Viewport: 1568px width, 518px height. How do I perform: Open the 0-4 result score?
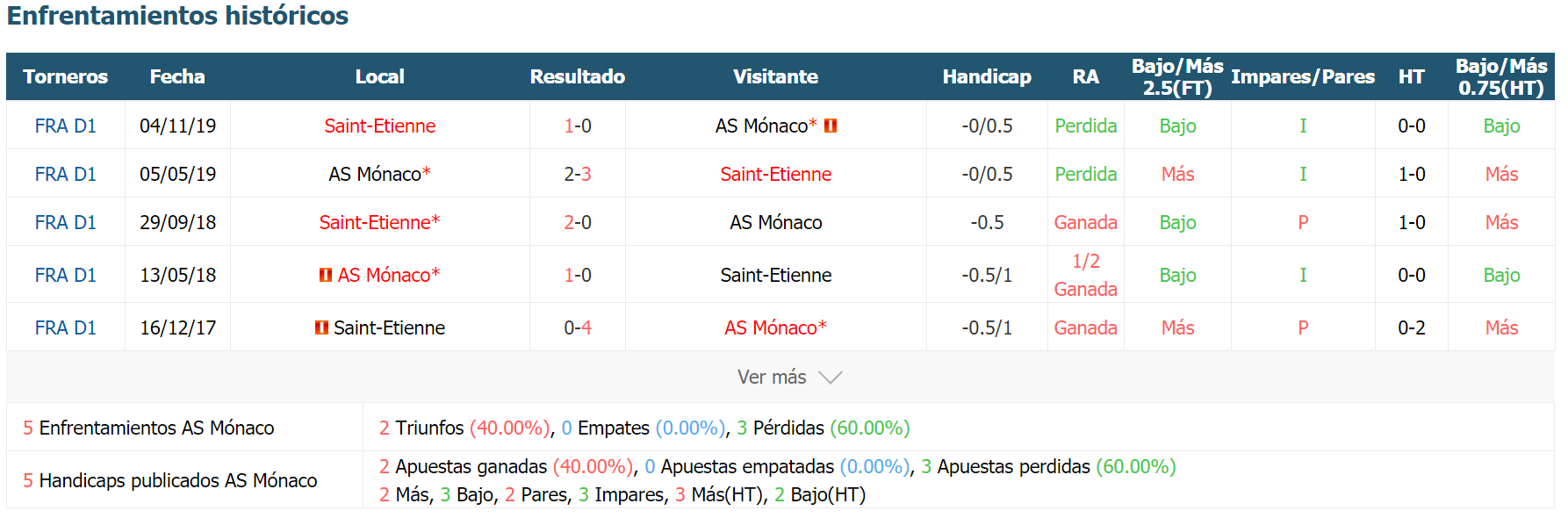click(x=578, y=327)
